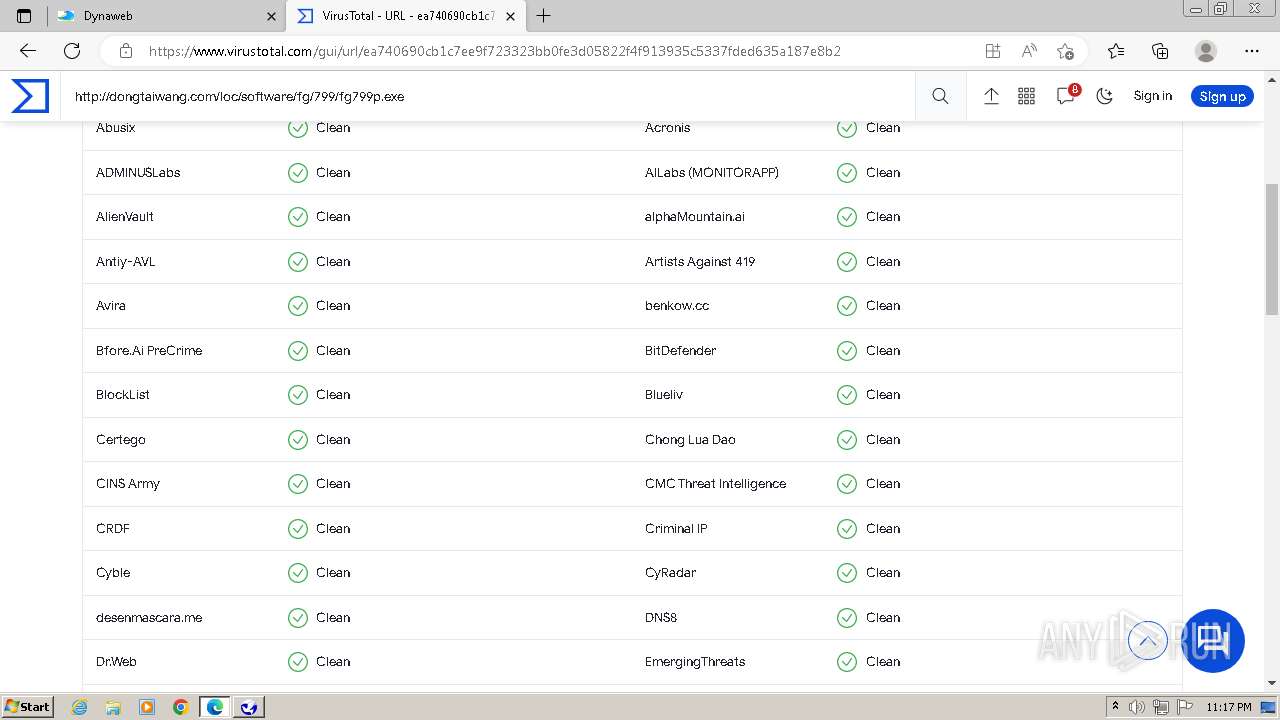Click the Chong Lua Dao vendor name

point(690,440)
